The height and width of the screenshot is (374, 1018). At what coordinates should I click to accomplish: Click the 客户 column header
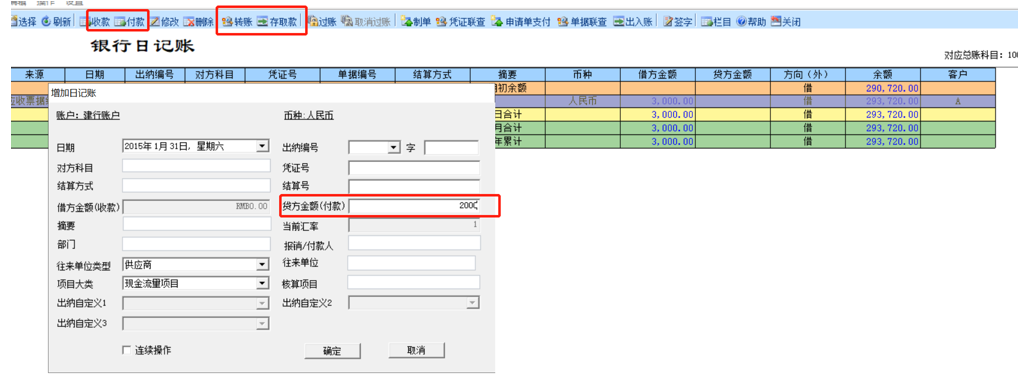(x=958, y=75)
